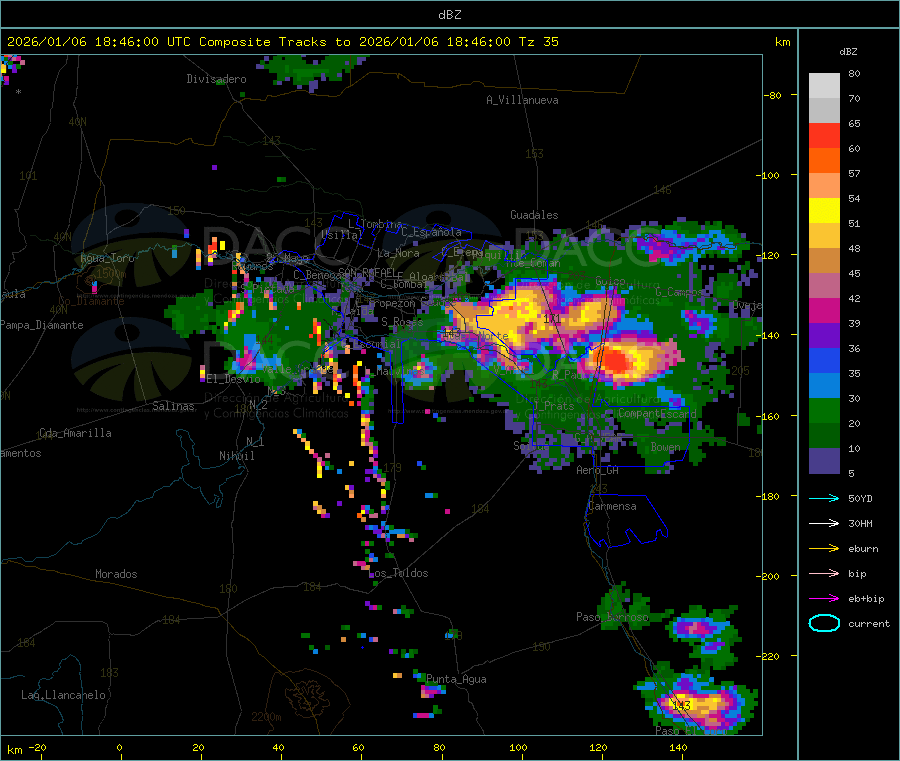Click the Punta_Agua map label
This screenshot has height=761, width=900.
(456, 679)
